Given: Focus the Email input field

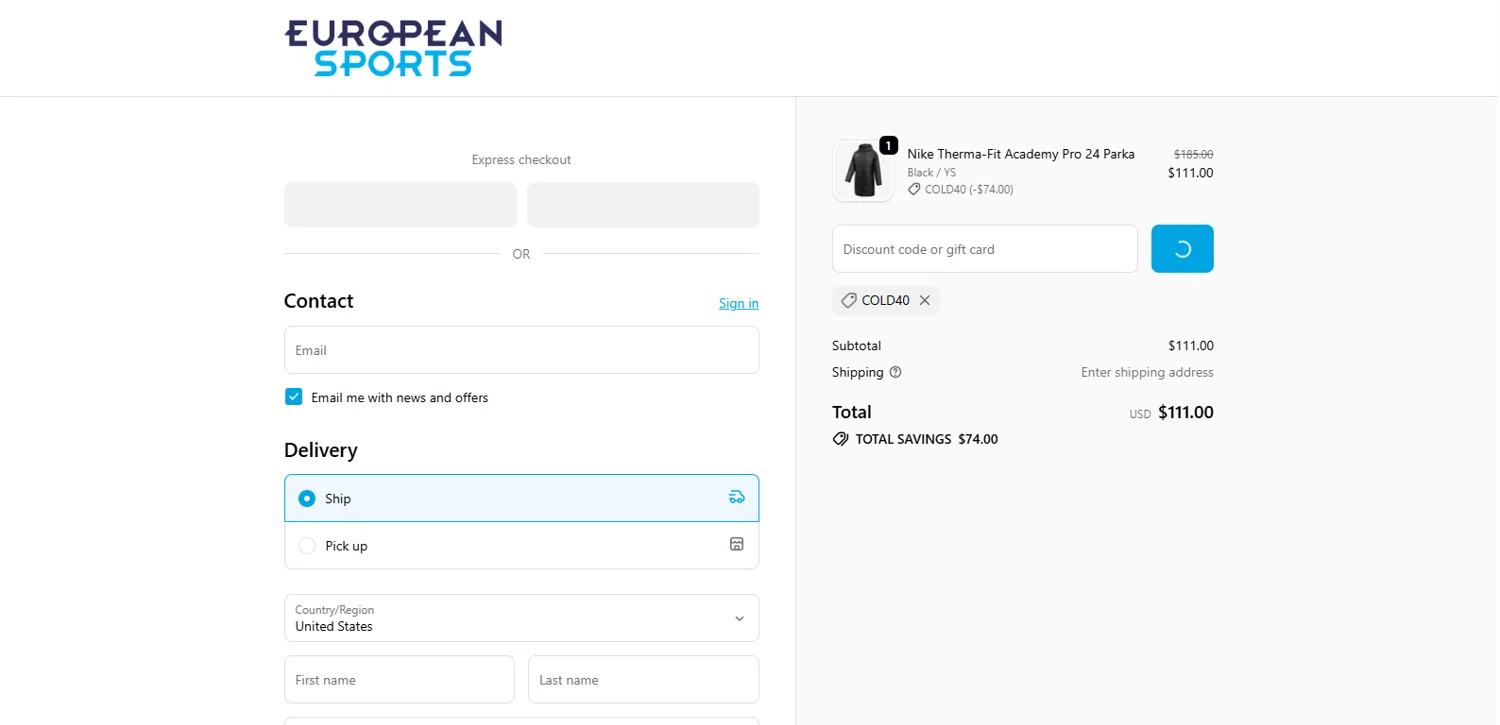Looking at the screenshot, I should [x=521, y=350].
